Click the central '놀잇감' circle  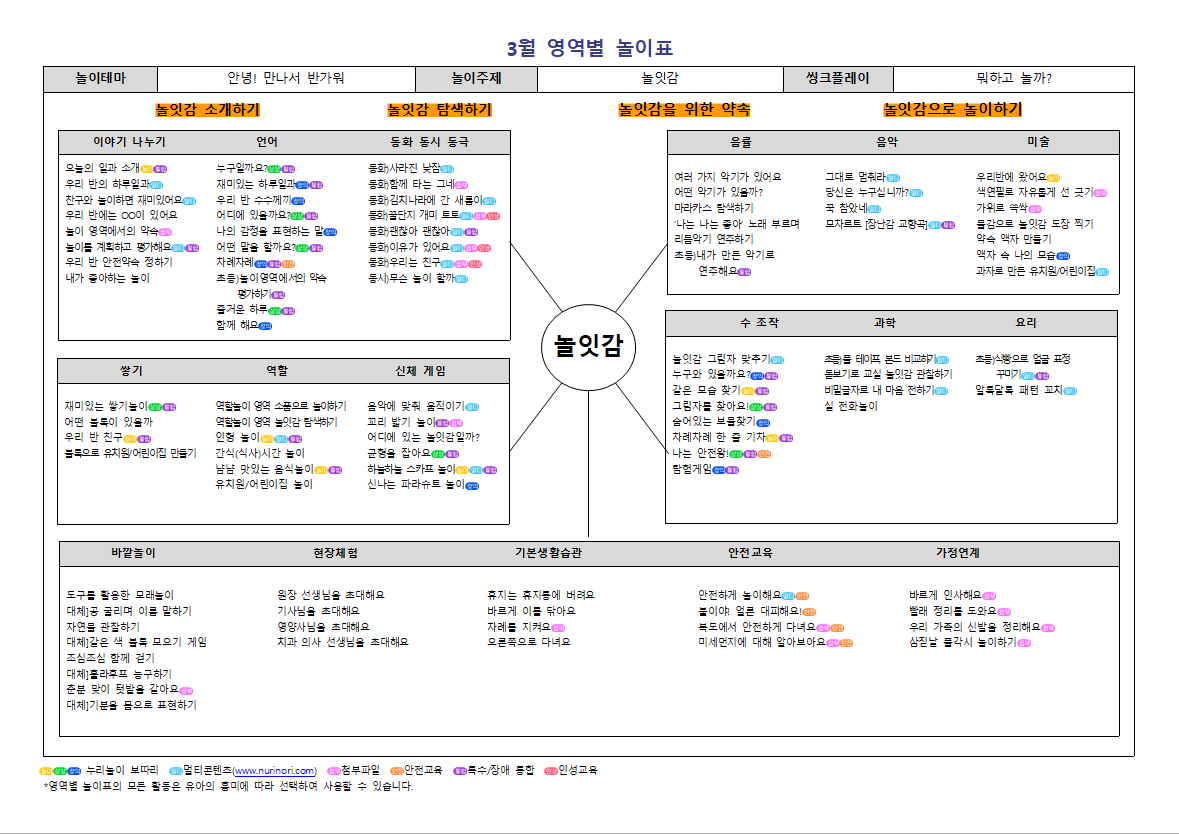[x=588, y=347]
